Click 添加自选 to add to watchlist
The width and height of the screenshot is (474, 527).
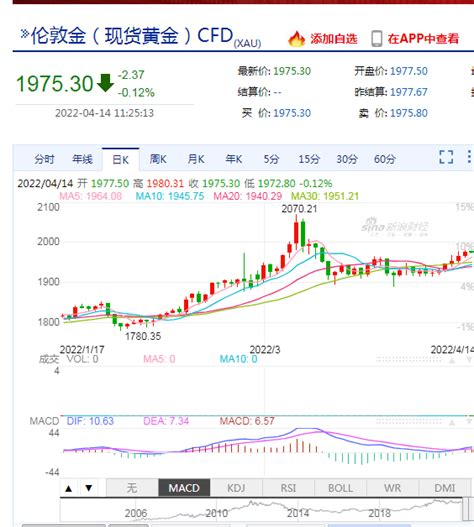pos(333,39)
